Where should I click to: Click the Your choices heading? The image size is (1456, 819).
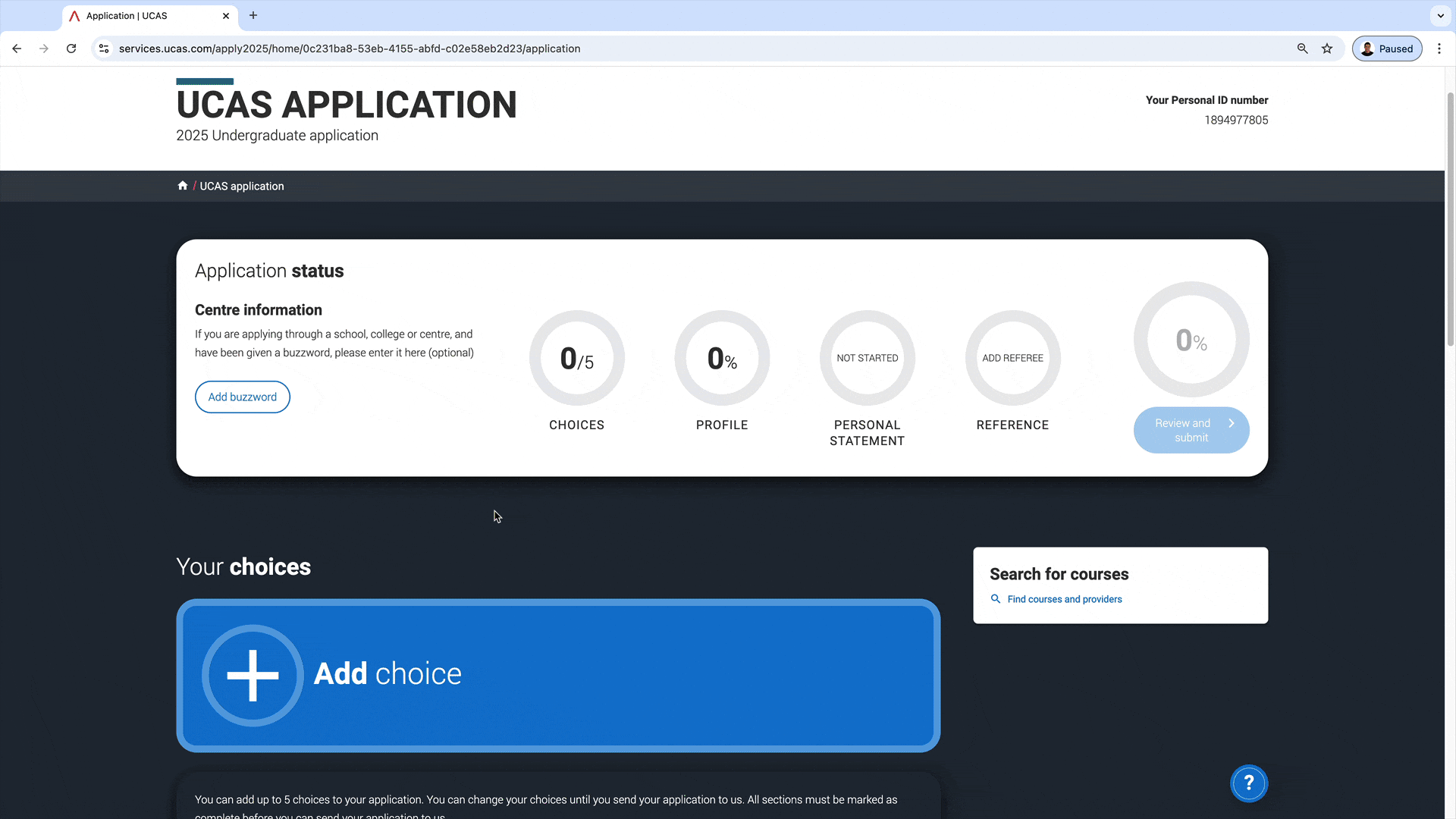243,566
